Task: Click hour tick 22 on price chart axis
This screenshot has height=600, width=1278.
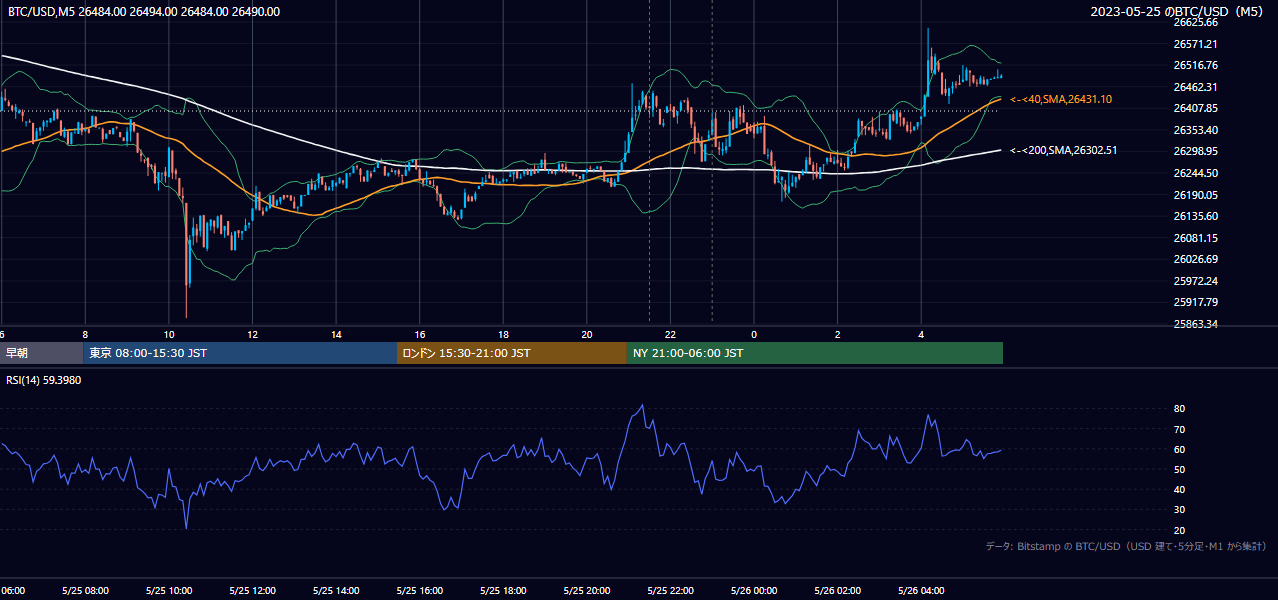Action: [x=670, y=334]
